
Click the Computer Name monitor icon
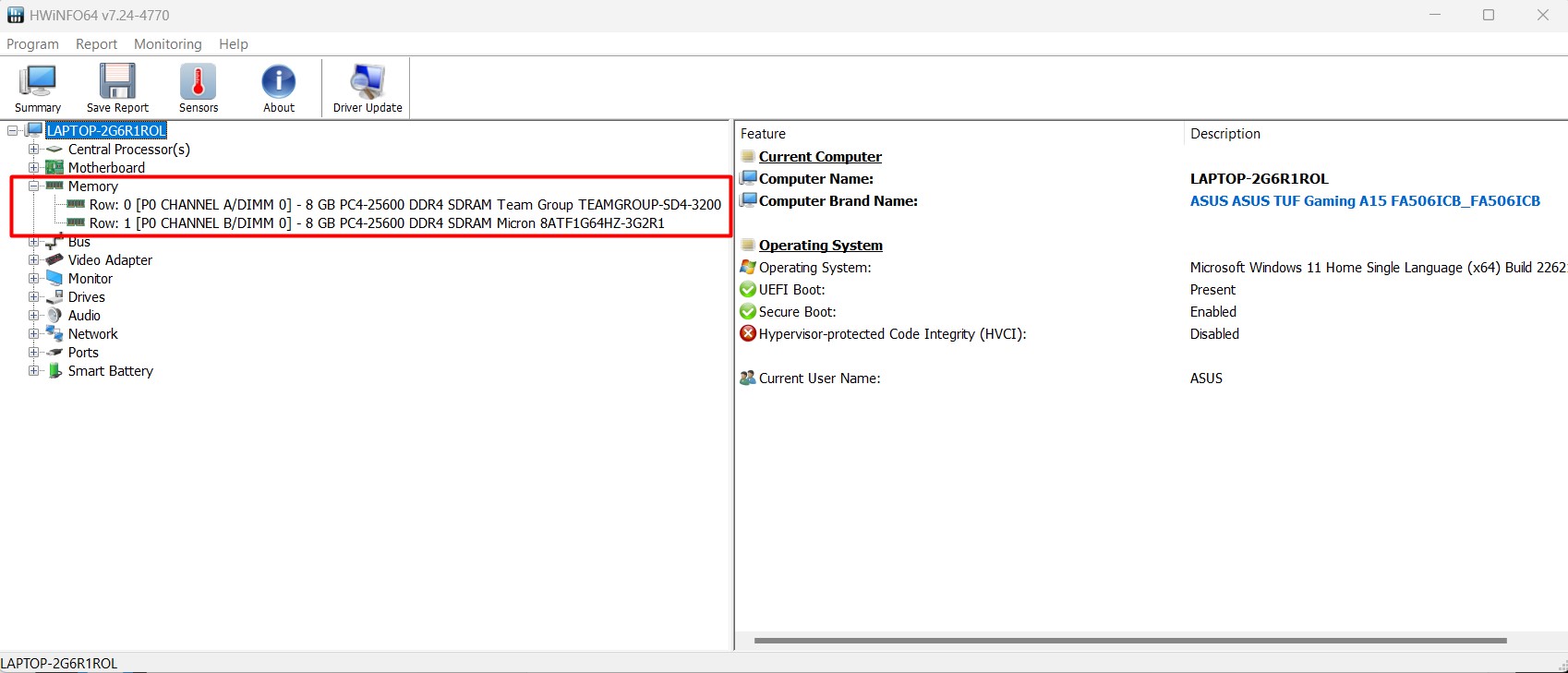748,178
